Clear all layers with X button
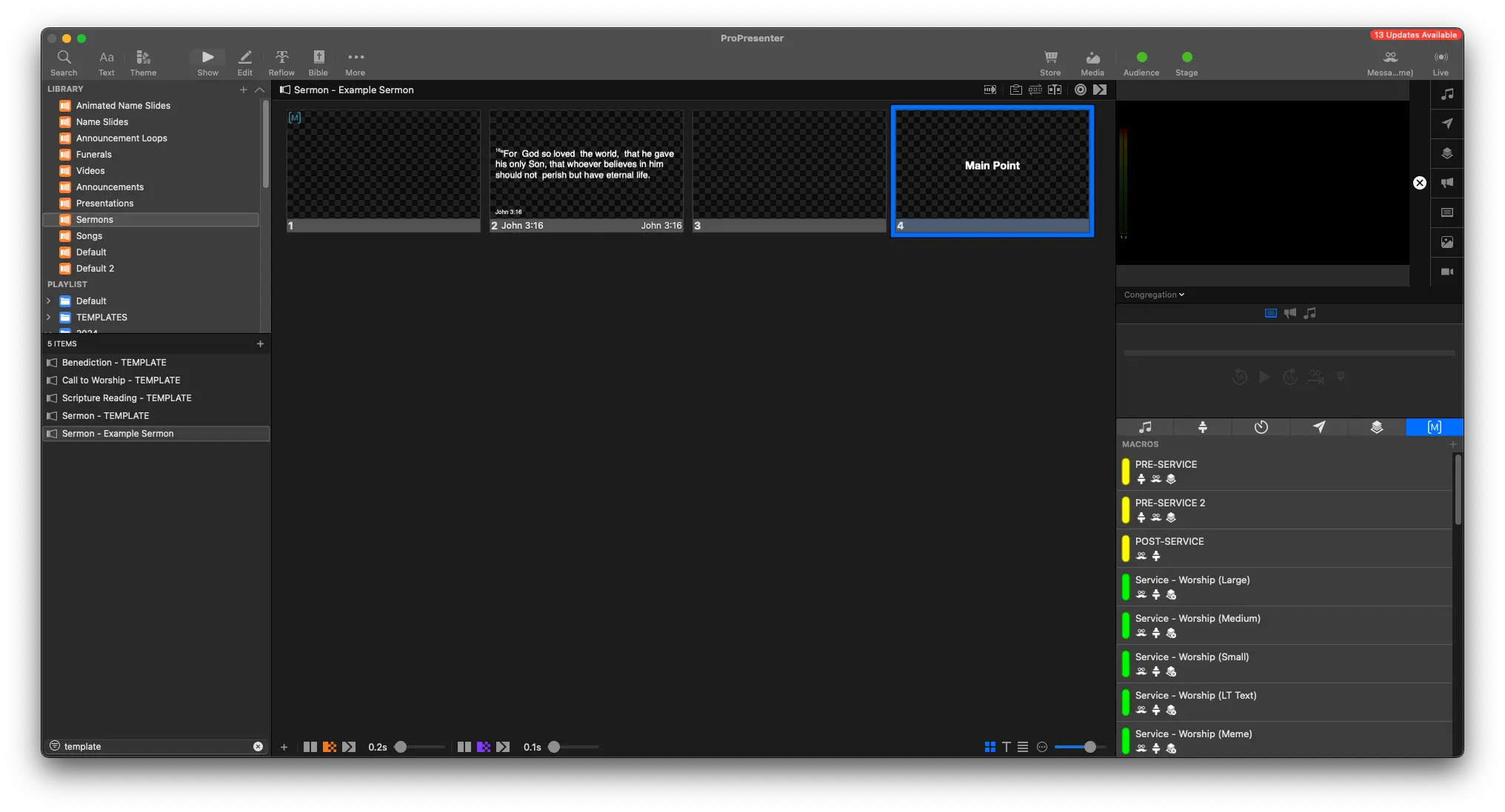The image size is (1505, 812). 1419,183
